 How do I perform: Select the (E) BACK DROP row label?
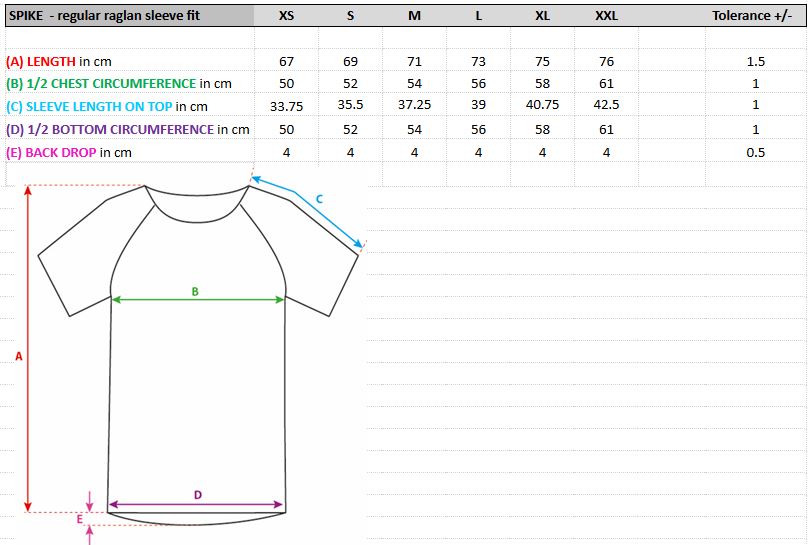(x=69, y=153)
